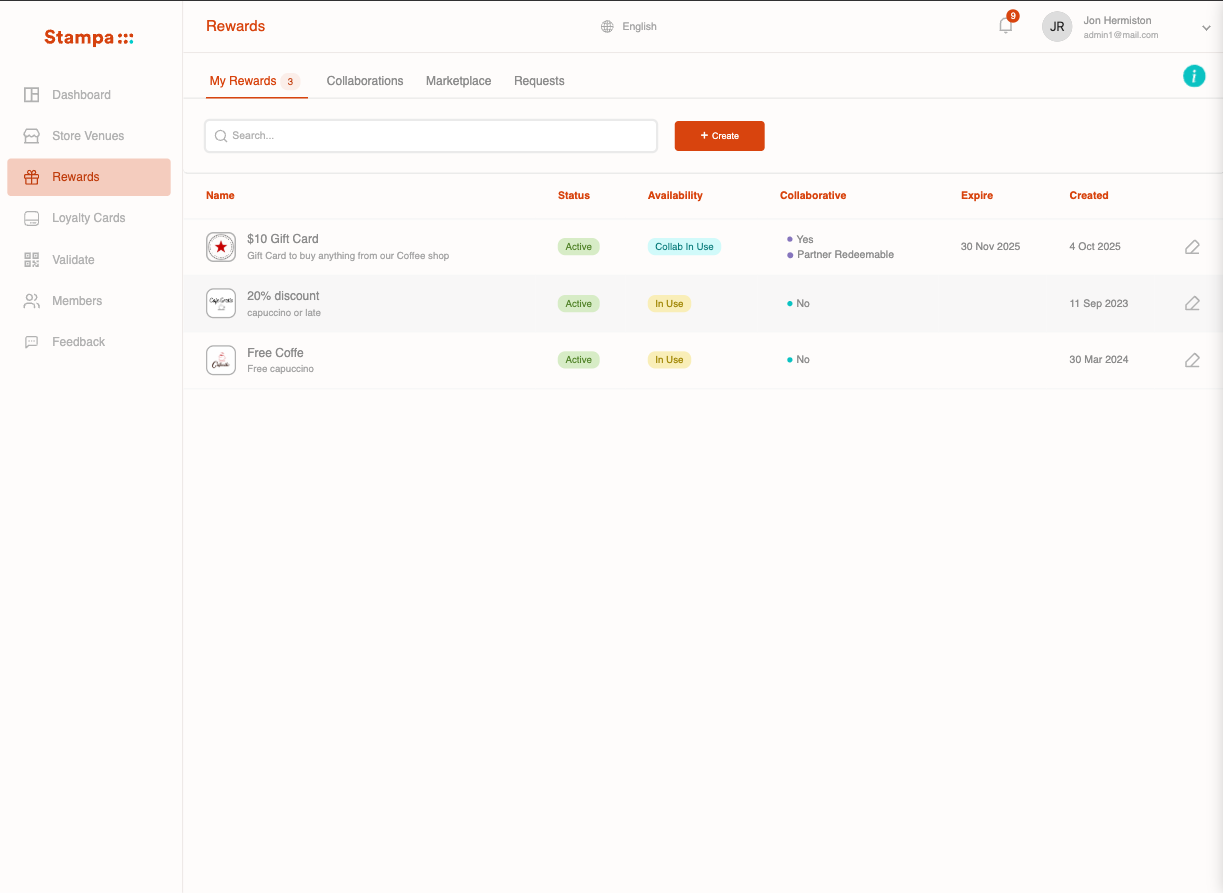Open notifications via the bell icon

click(1005, 26)
